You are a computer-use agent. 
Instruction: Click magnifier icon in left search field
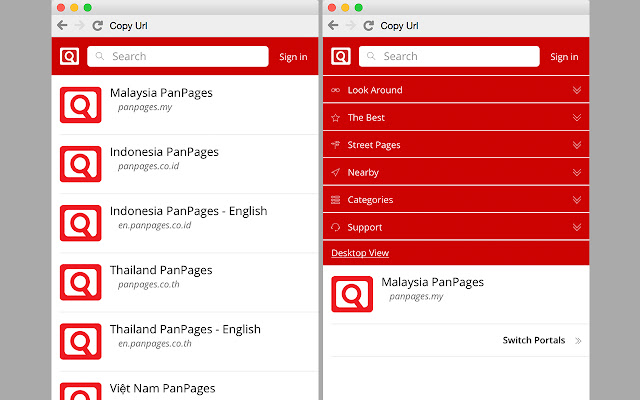[x=100, y=56]
